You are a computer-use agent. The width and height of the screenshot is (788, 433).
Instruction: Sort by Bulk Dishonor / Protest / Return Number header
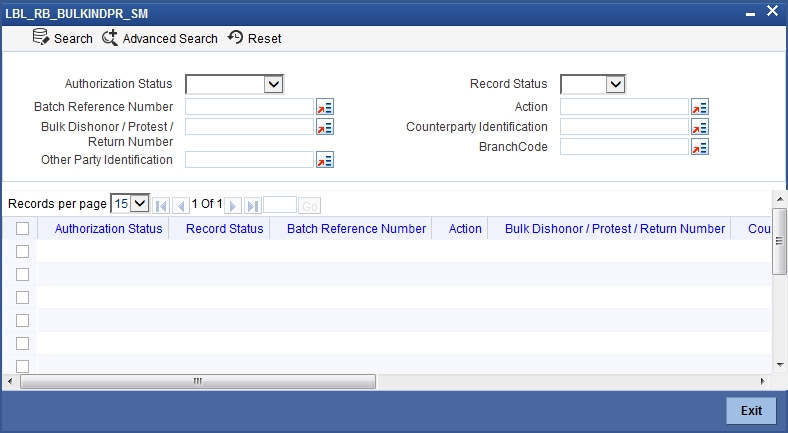pos(615,229)
